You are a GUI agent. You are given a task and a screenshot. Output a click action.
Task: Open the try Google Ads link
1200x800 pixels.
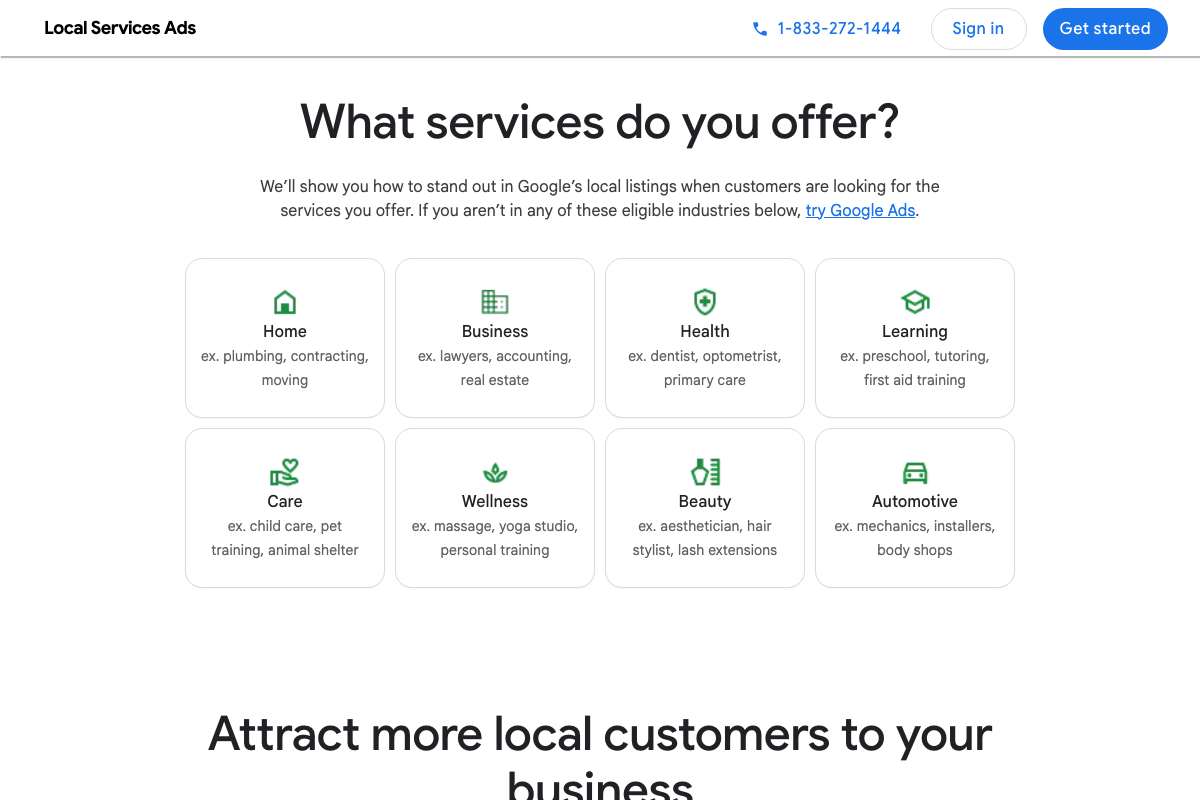pyautogui.click(x=861, y=210)
